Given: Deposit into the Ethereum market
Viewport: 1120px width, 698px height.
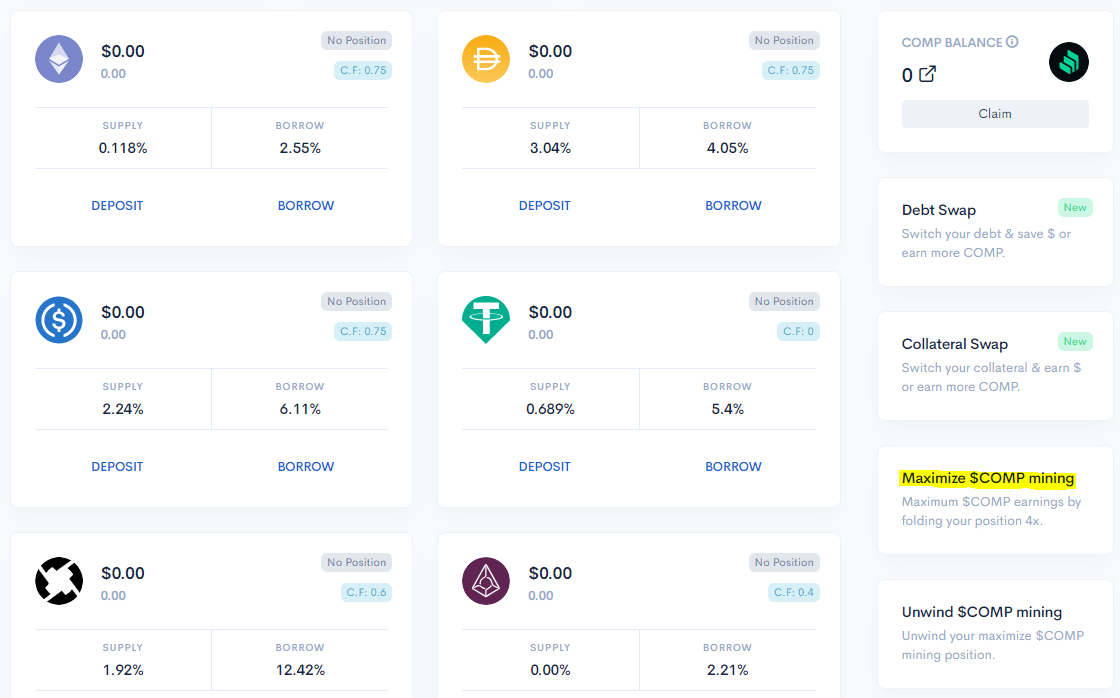Looking at the screenshot, I should point(117,206).
